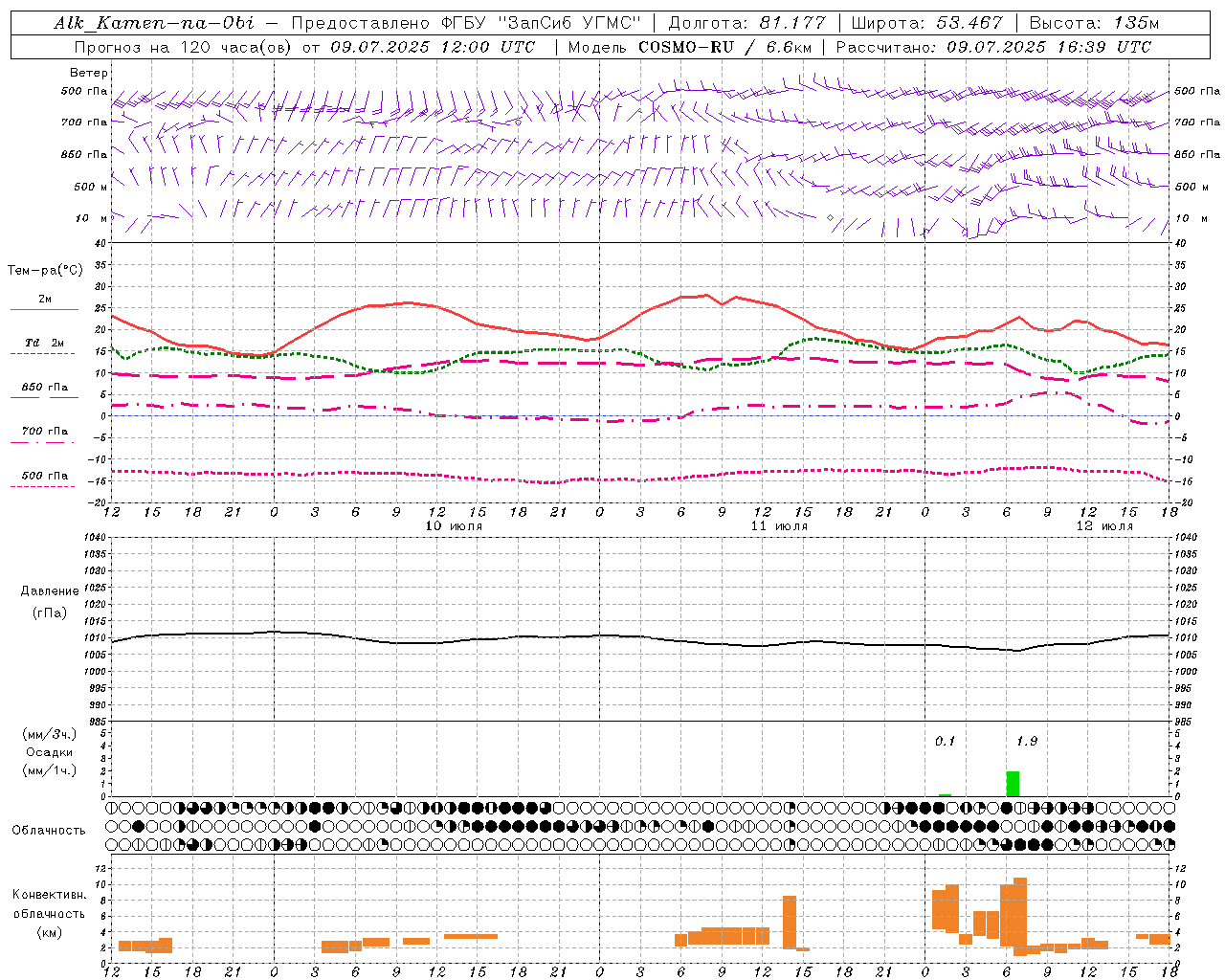Click the (мм/3ч.) precipitation unit label
Image resolution: width=1225 pixels, height=980 pixels.
(x=50, y=734)
